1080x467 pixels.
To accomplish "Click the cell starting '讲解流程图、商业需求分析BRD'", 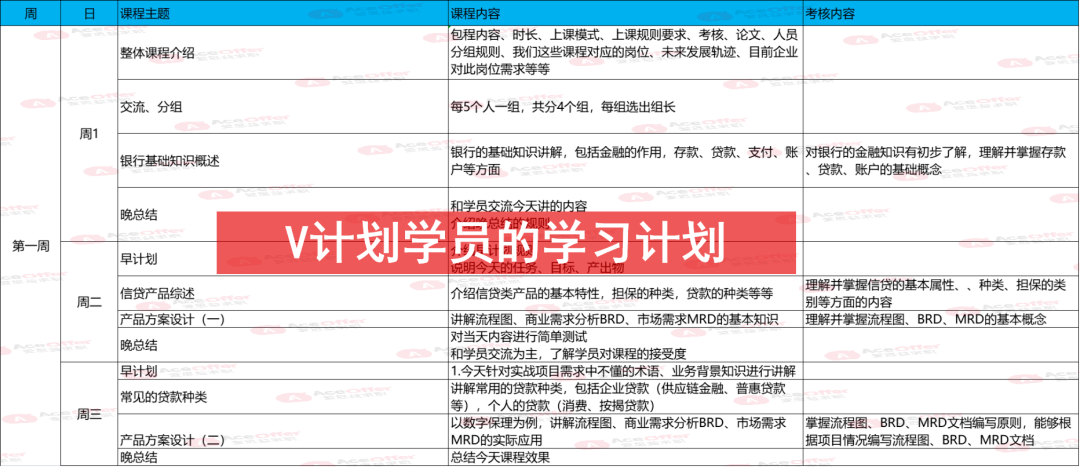I will tap(625, 319).
